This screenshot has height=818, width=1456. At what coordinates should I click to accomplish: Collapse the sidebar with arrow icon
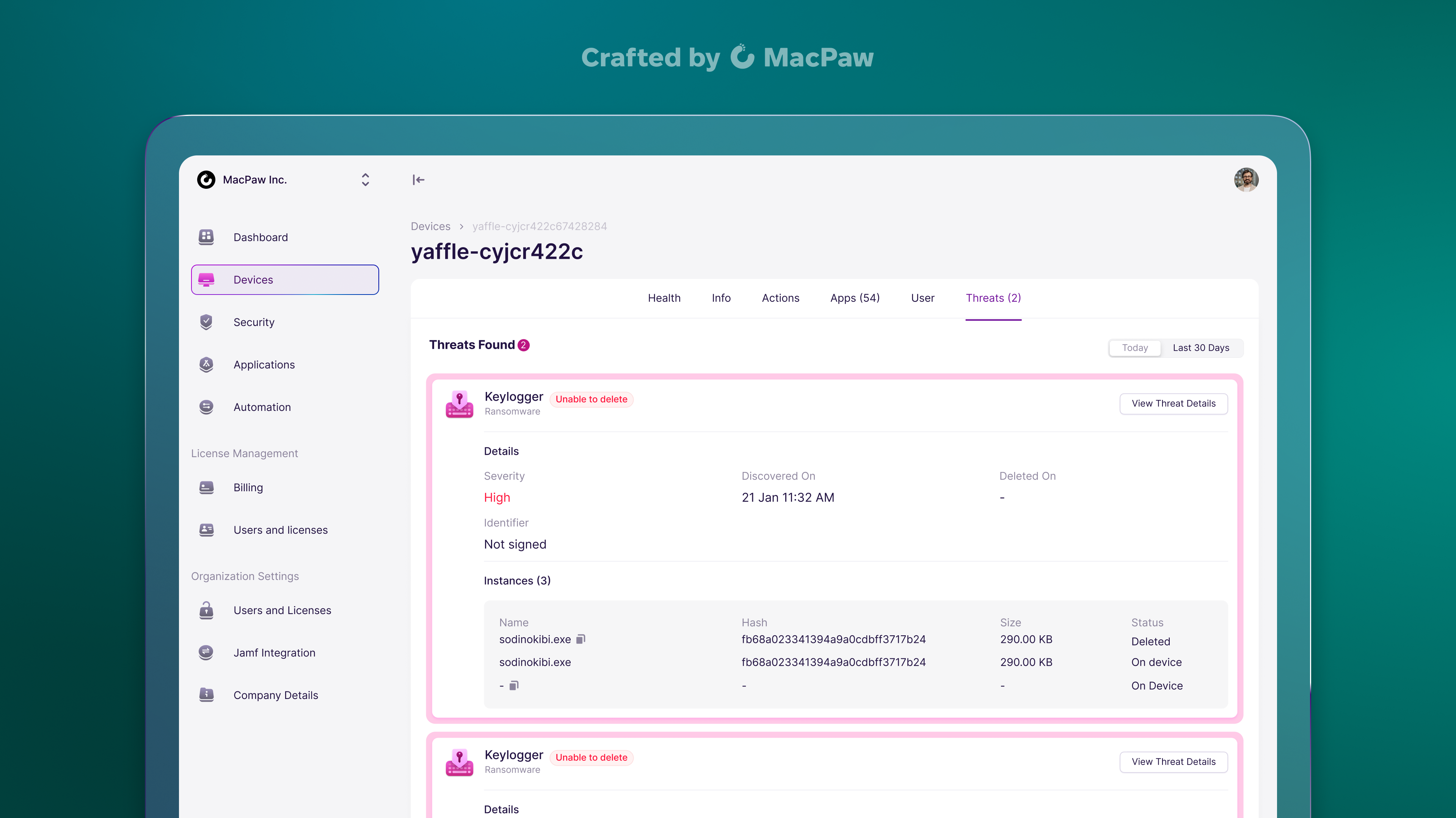click(418, 180)
